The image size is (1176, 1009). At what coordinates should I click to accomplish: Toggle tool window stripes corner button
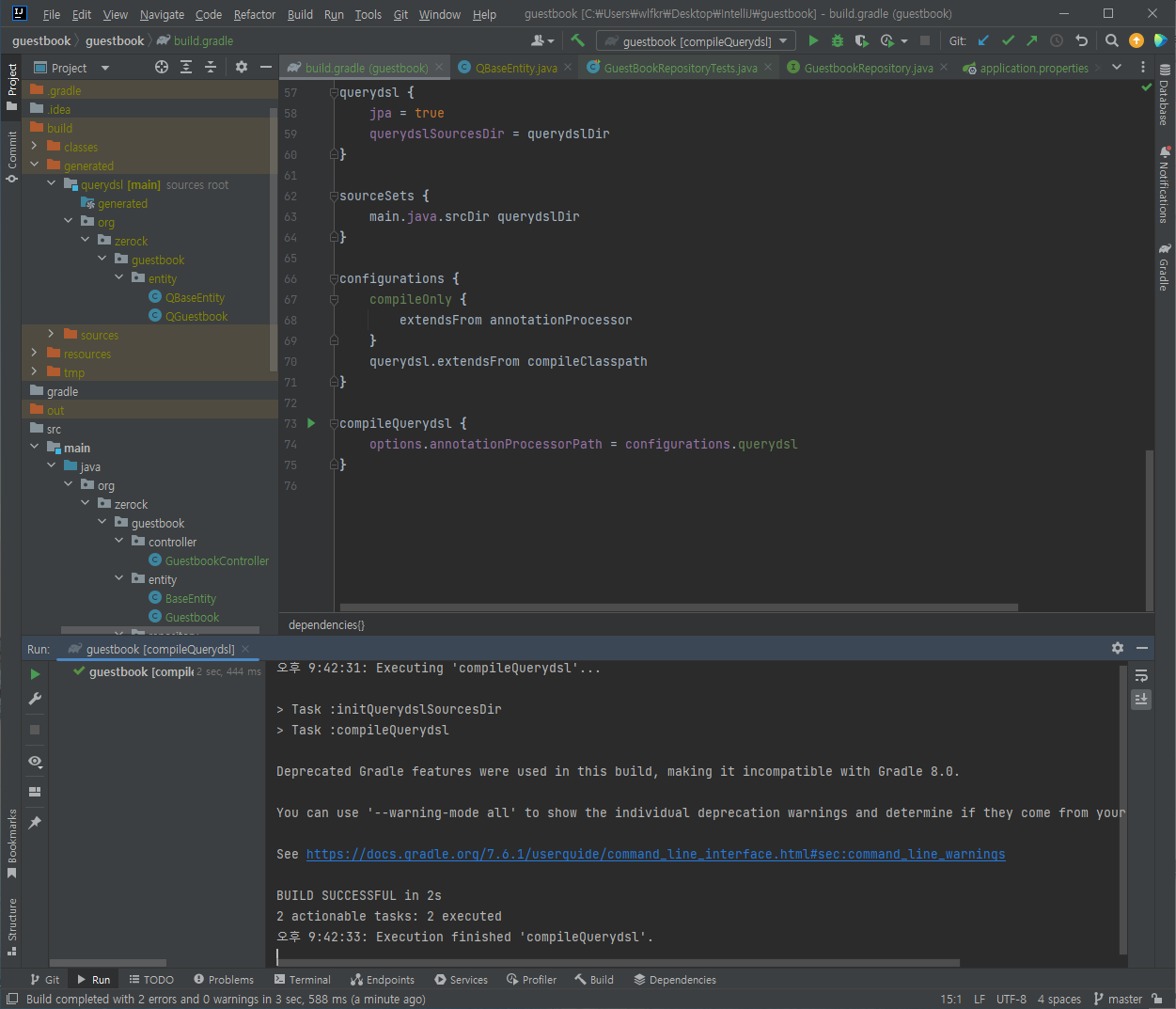point(12,999)
